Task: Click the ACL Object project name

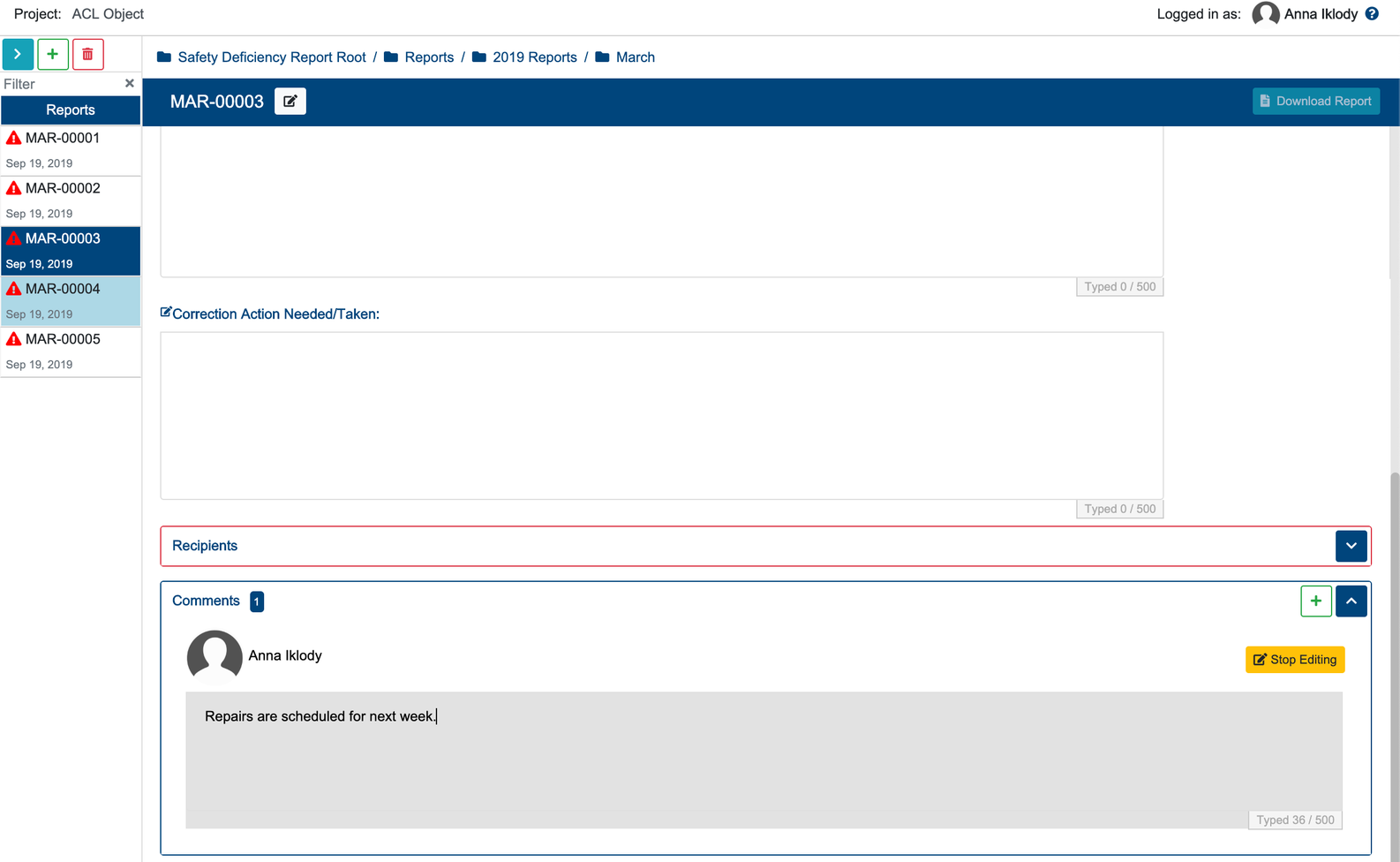Action: tap(108, 14)
